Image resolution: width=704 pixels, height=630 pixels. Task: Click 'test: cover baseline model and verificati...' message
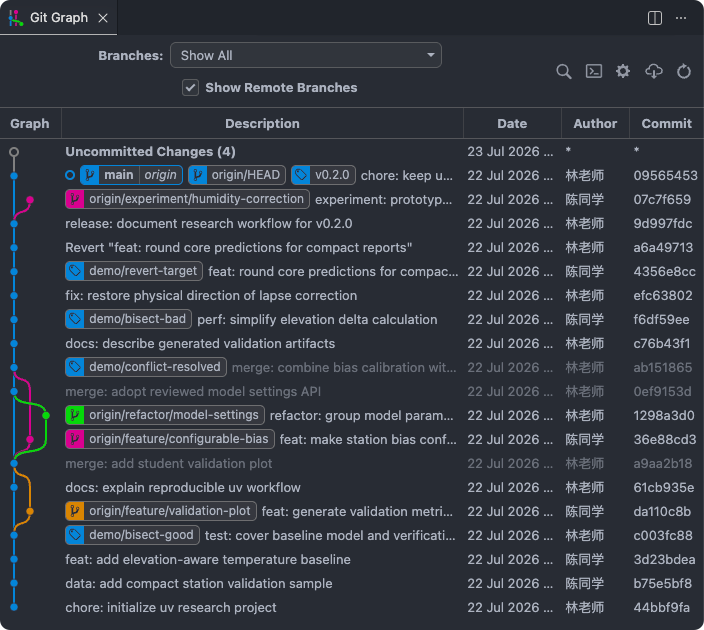[330, 536]
